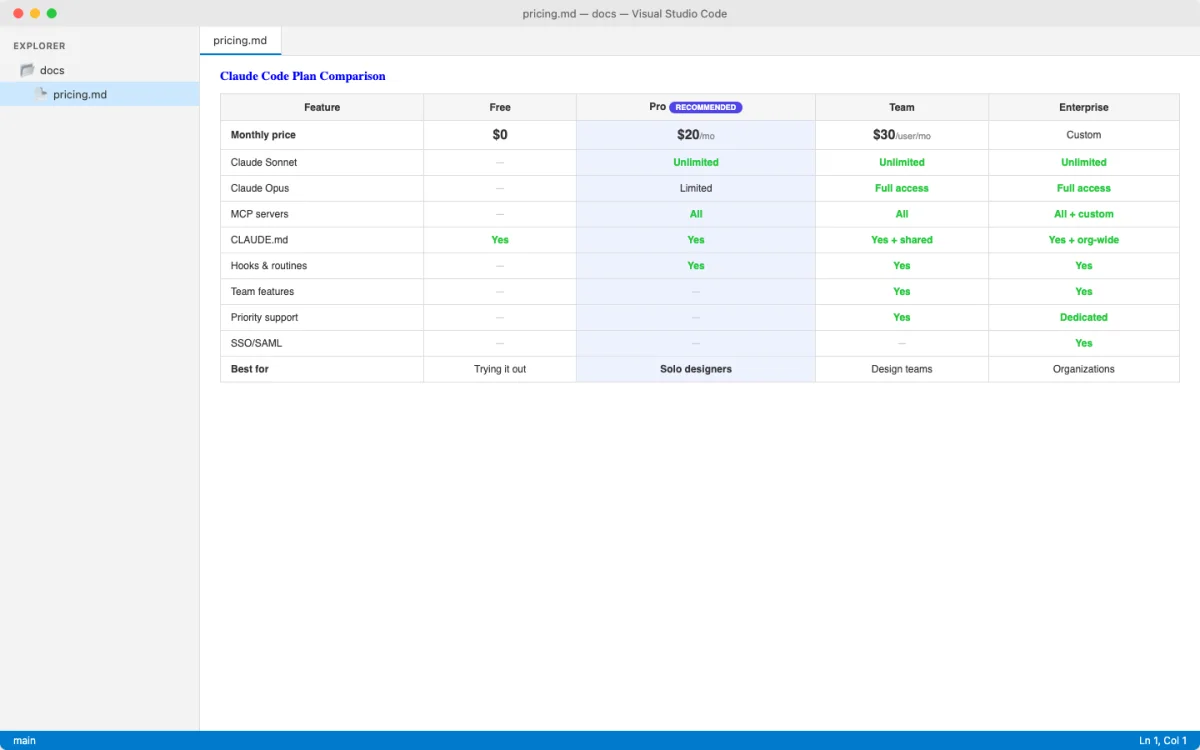
Task: Click the Pro column header text
Action: coord(657,107)
